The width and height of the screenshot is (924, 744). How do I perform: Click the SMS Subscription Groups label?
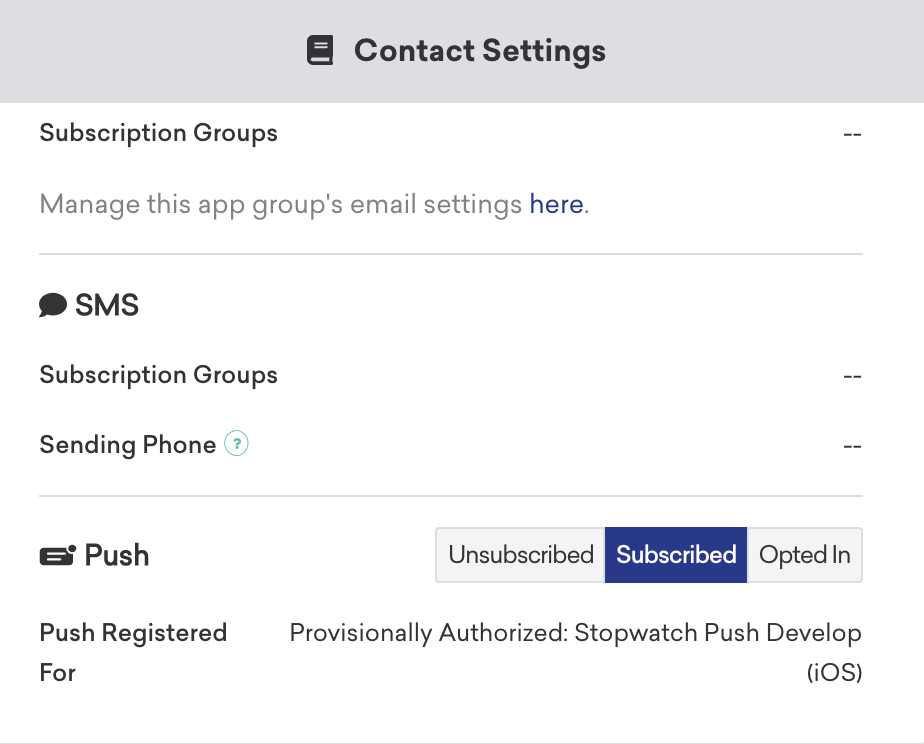click(159, 375)
